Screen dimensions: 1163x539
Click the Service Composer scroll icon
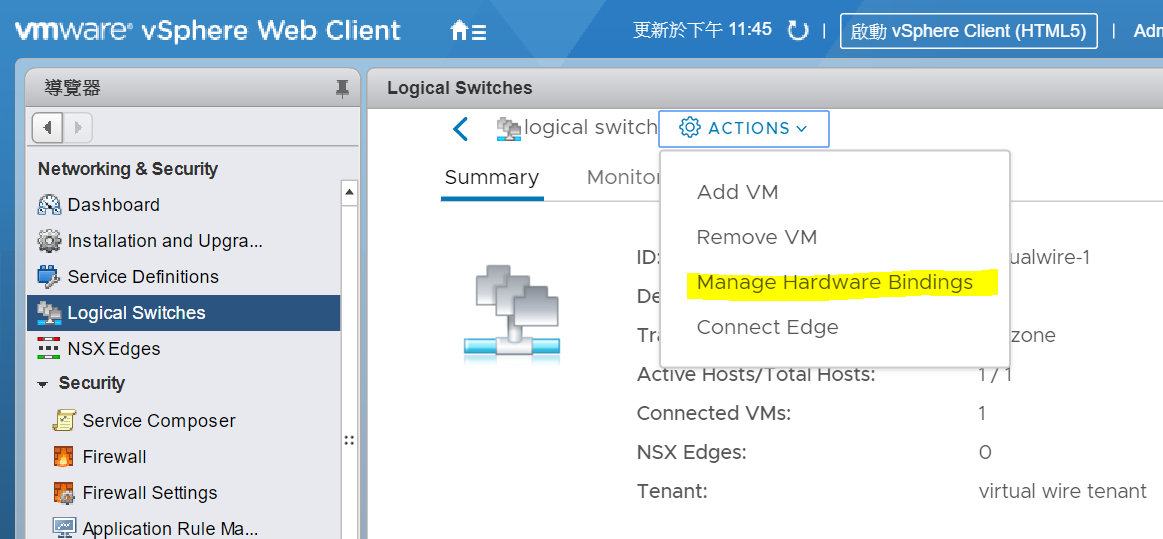(x=64, y=420)
